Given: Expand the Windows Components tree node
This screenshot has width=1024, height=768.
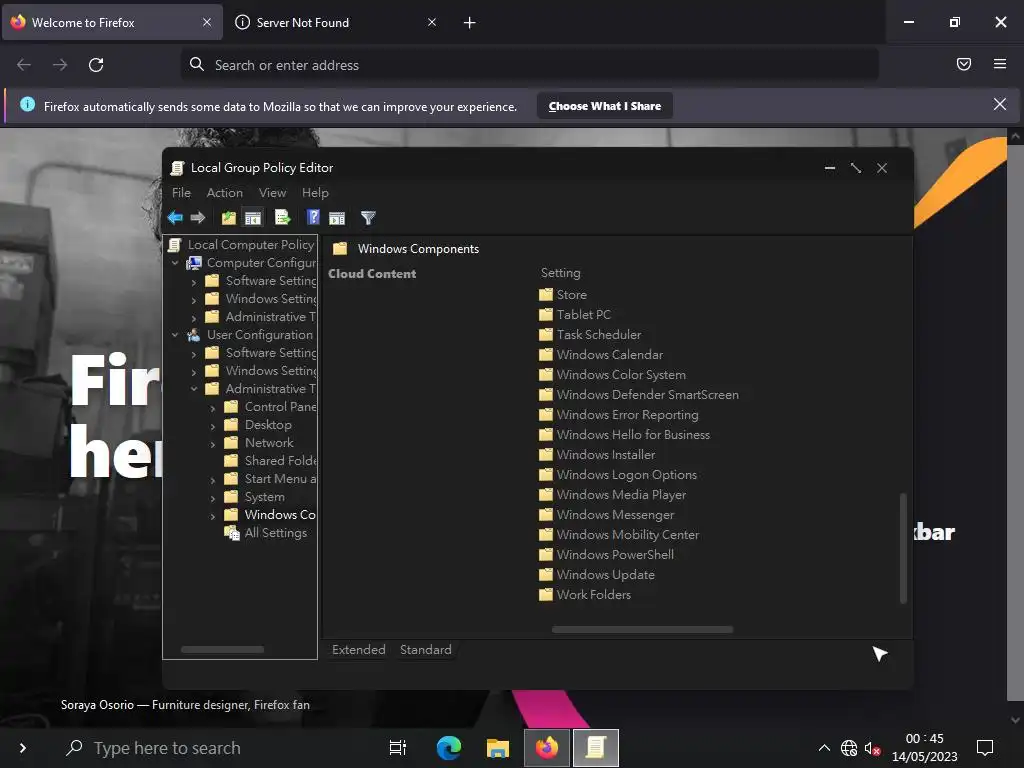Looking at the screenshot, I should point(213,516).
